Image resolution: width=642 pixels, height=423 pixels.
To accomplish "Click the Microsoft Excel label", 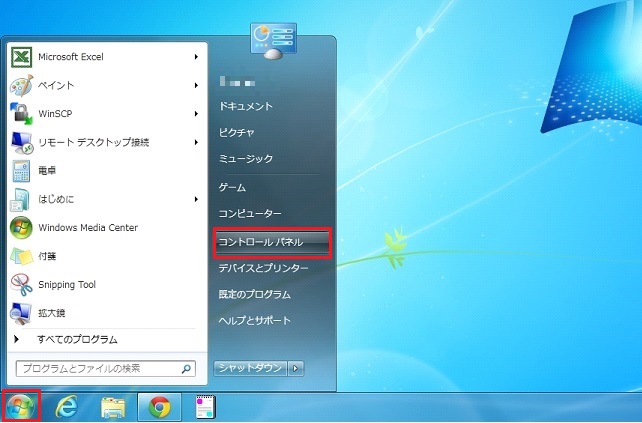I will (71, 57).
